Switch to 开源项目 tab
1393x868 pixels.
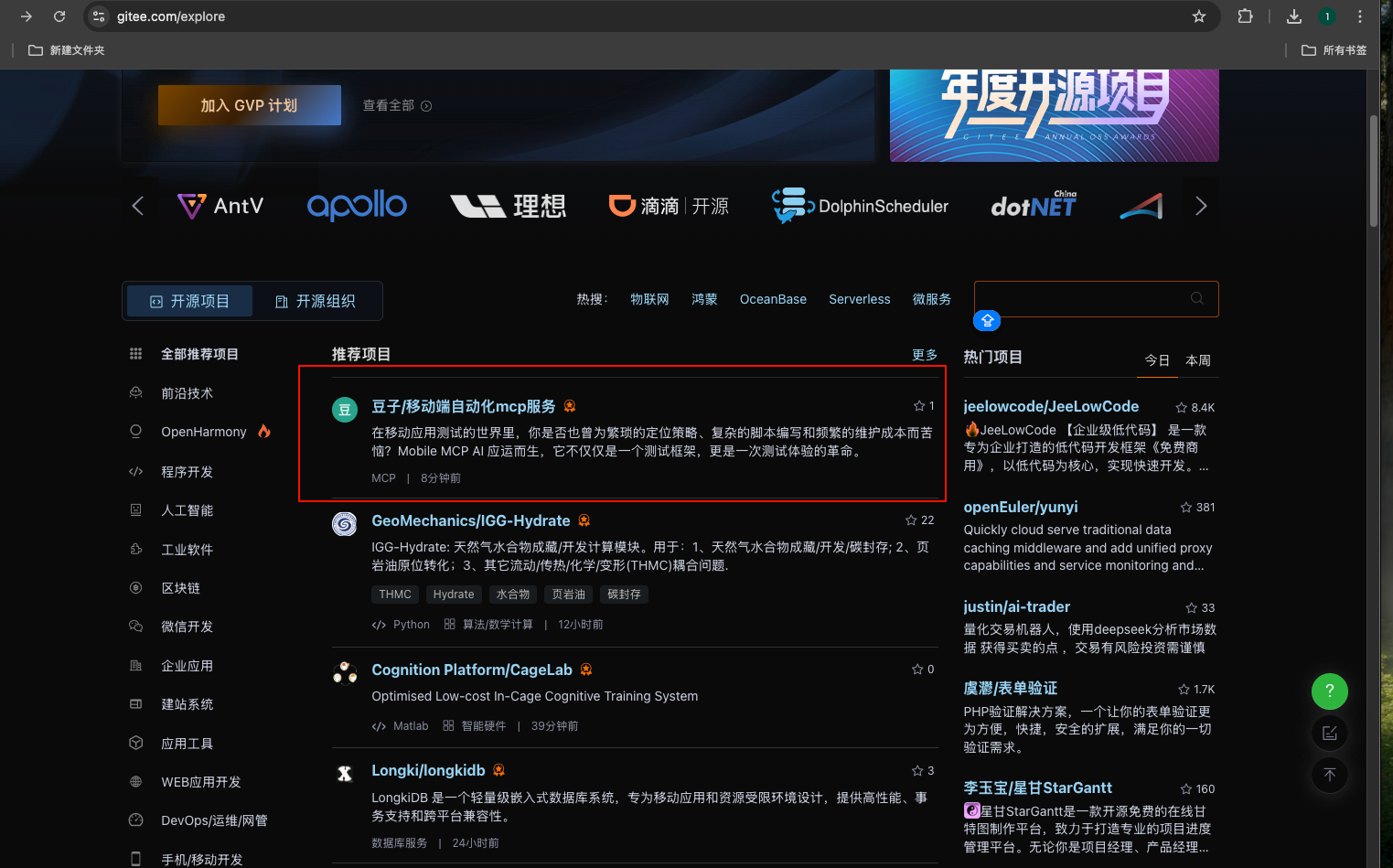coord(189,301)
